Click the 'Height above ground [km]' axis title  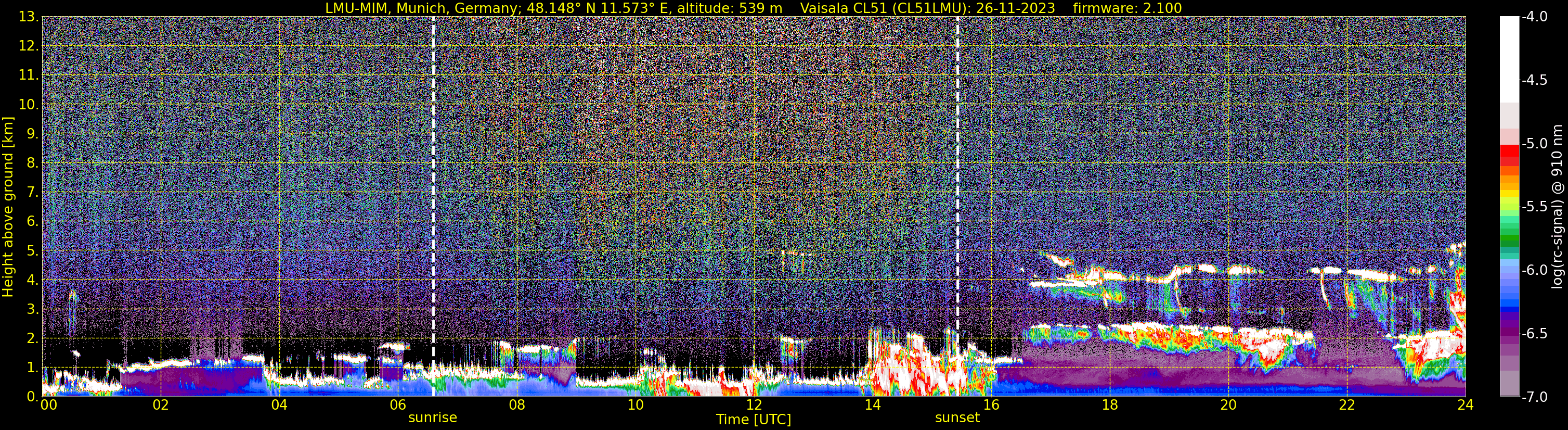coord(8,207)
